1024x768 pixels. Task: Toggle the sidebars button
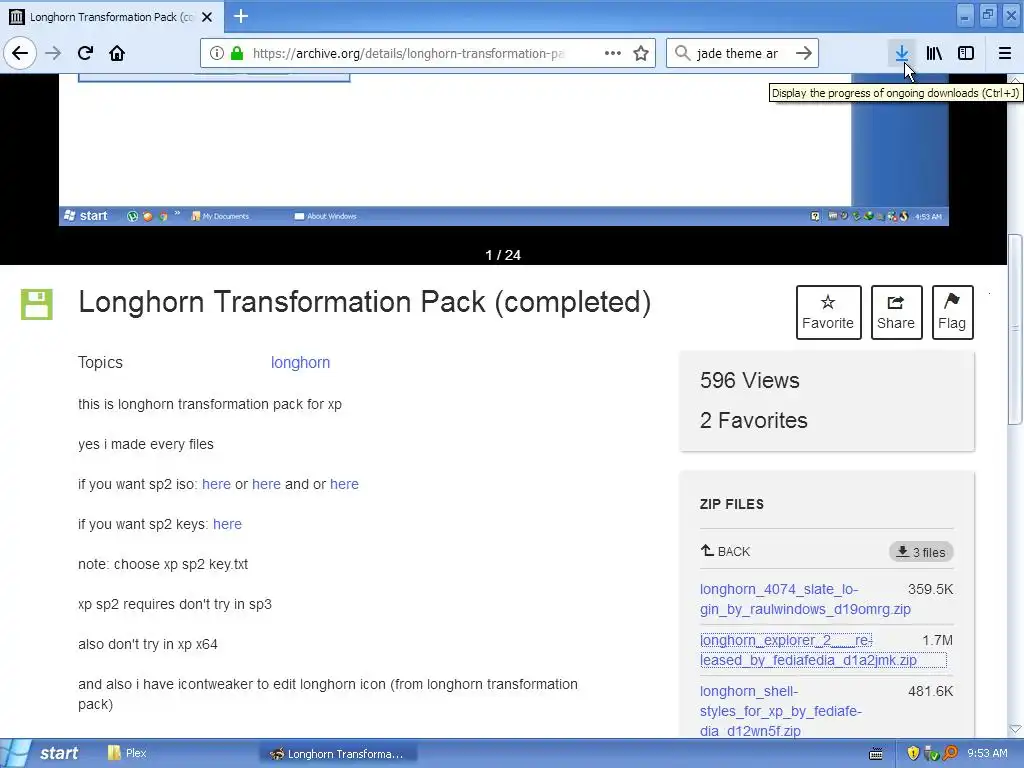tap(966, 53)
